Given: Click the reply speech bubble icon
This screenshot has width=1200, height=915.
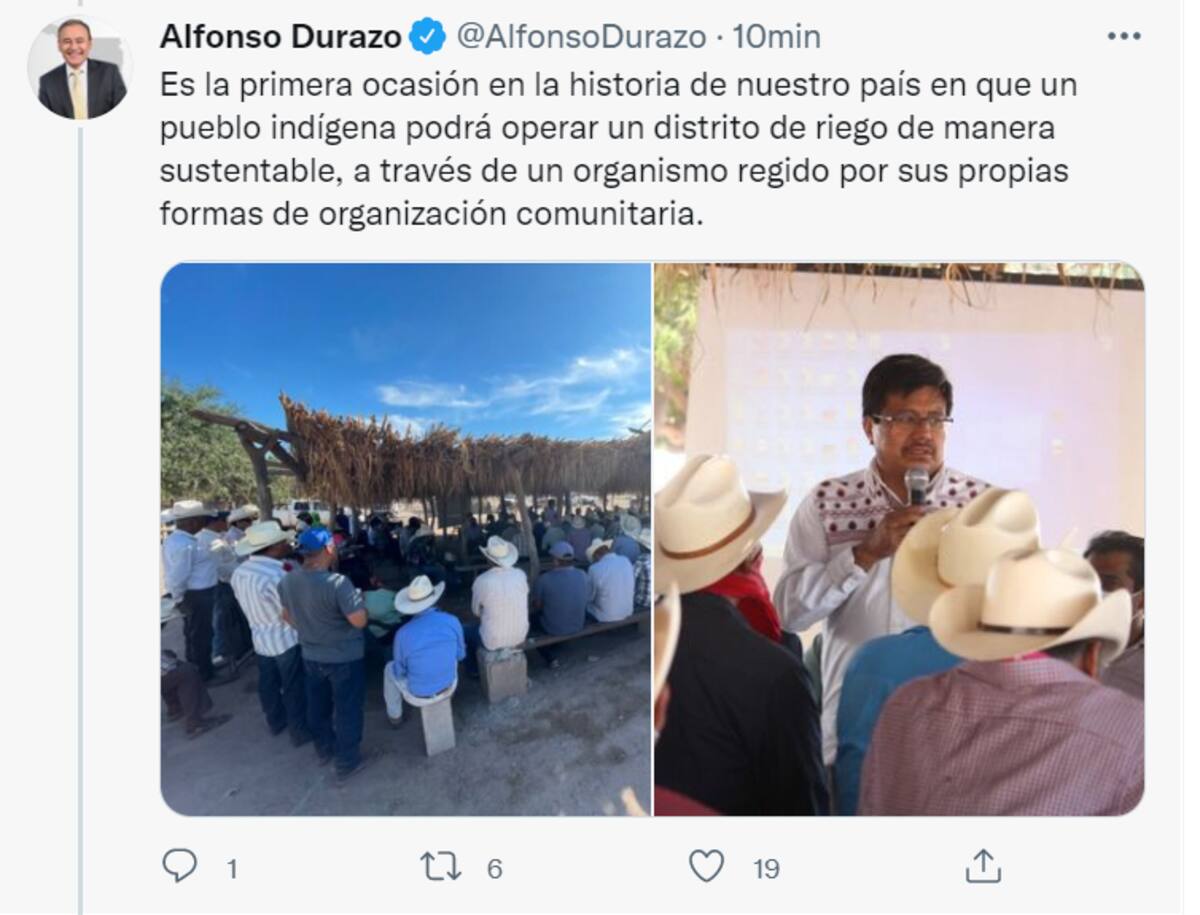Looking at the screenshot, I should tap(179, 866).
